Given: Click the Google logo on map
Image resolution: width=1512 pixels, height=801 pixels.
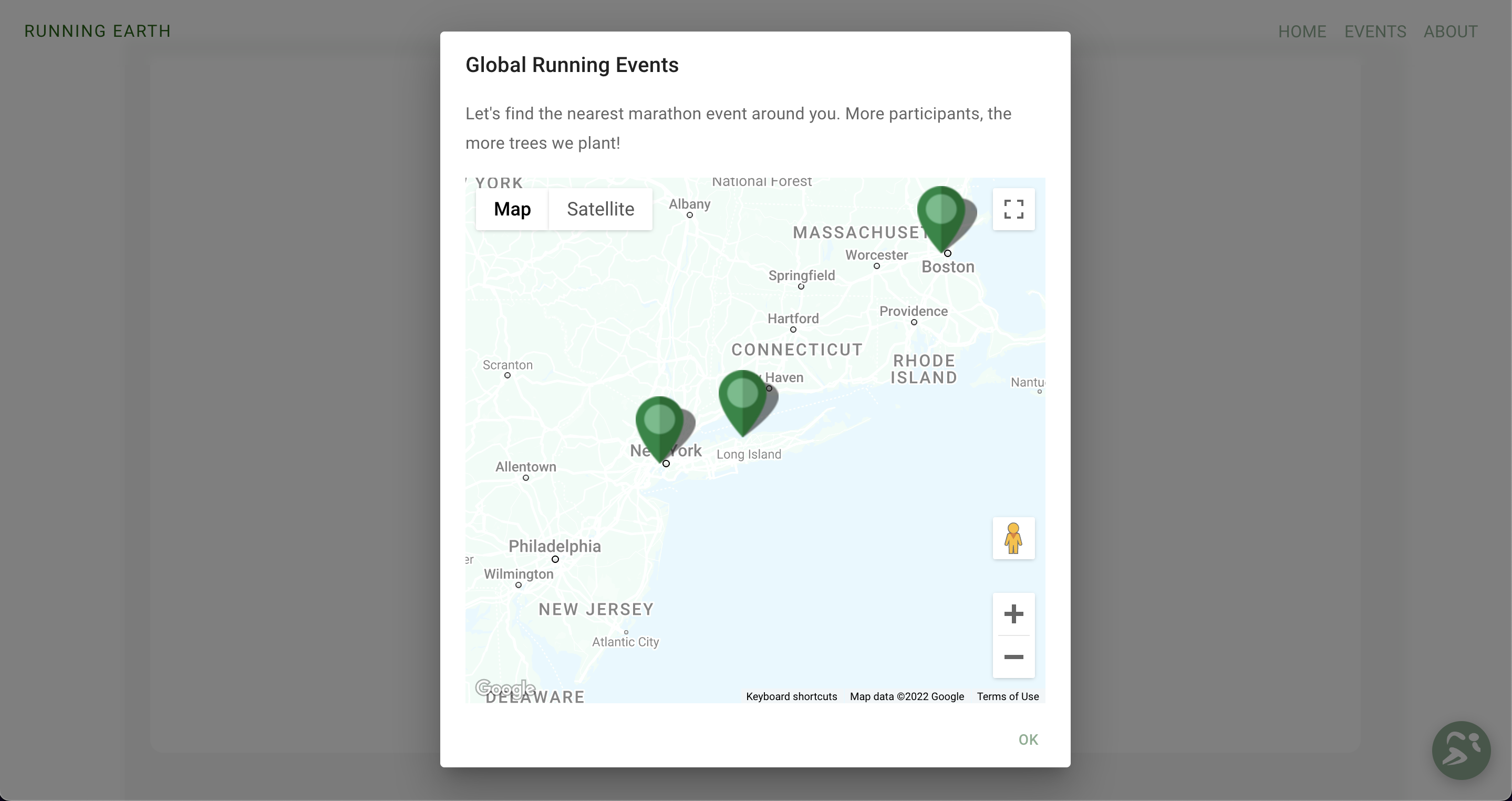Looking at the screenshot, I should [x=504, y=687].
